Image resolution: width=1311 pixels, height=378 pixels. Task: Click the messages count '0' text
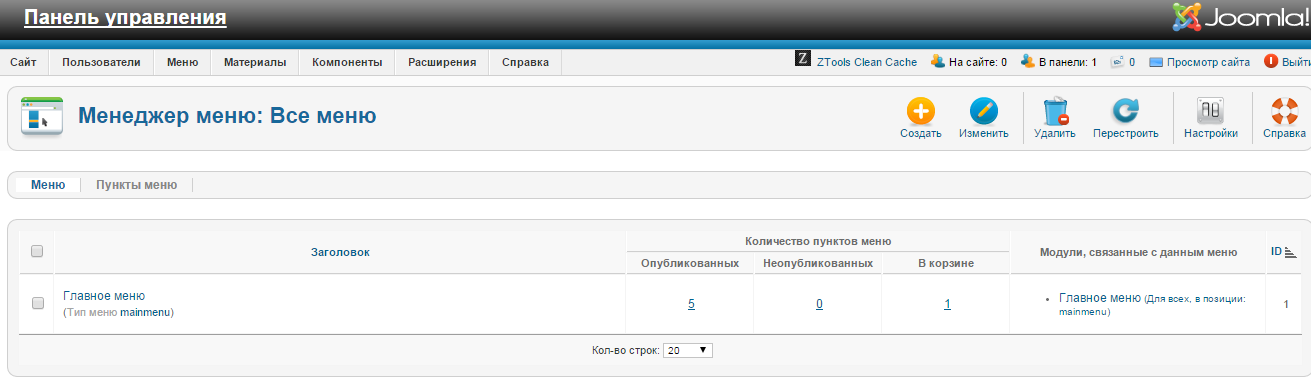(x=1132, y=62)
